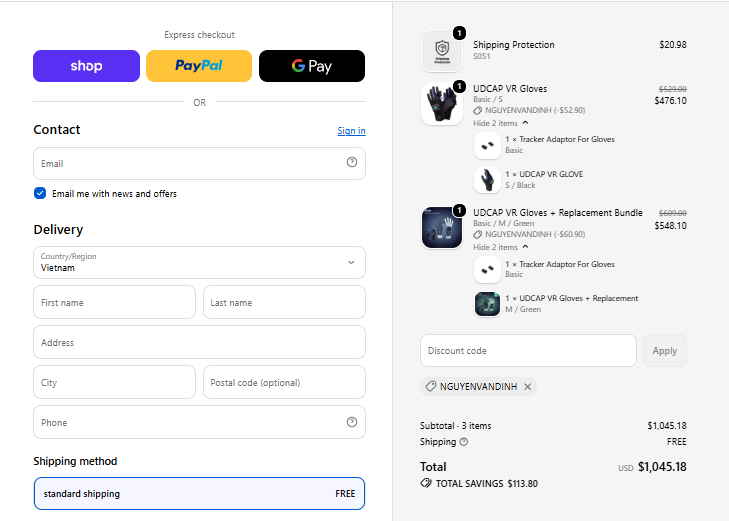Select the standard shipping method option
The height and width of the screenshot is (521, 729).
[x=199, y=494]
